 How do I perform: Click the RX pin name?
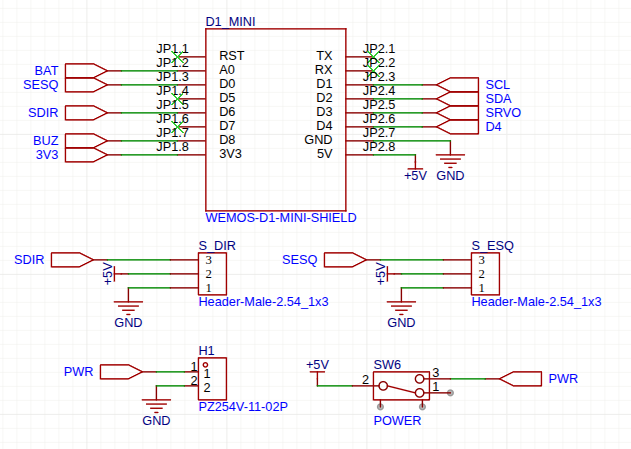324,70
